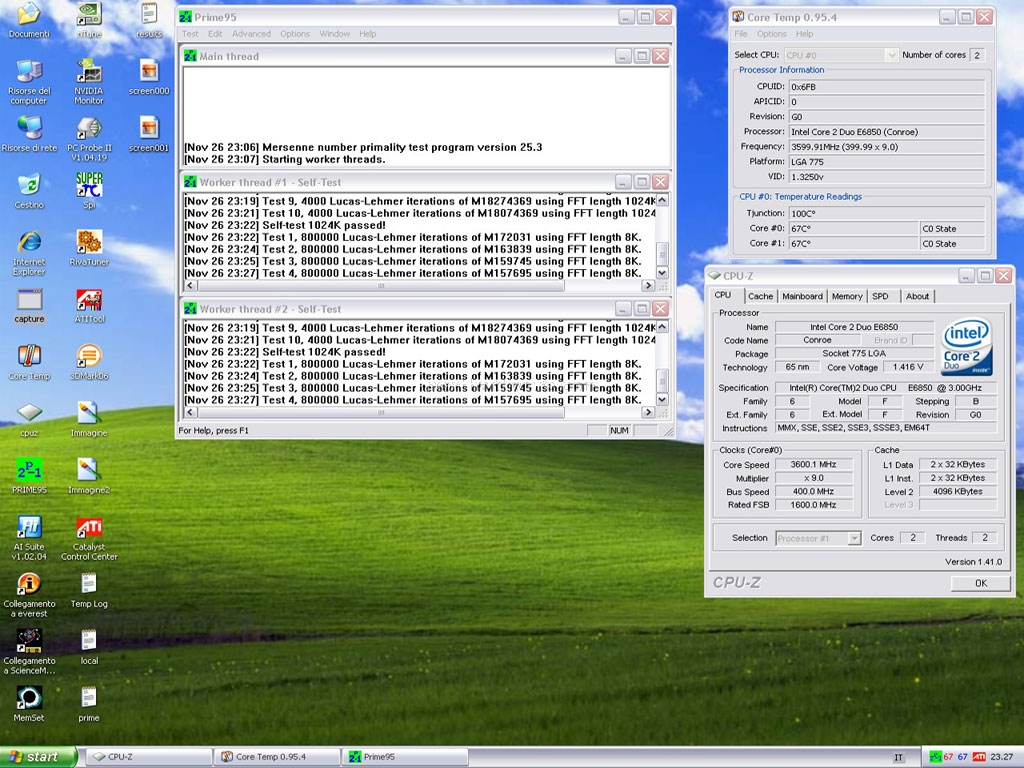The image size is (1024, 768).
Task: Open Prime95's Options menu
Action: [295, 34]
